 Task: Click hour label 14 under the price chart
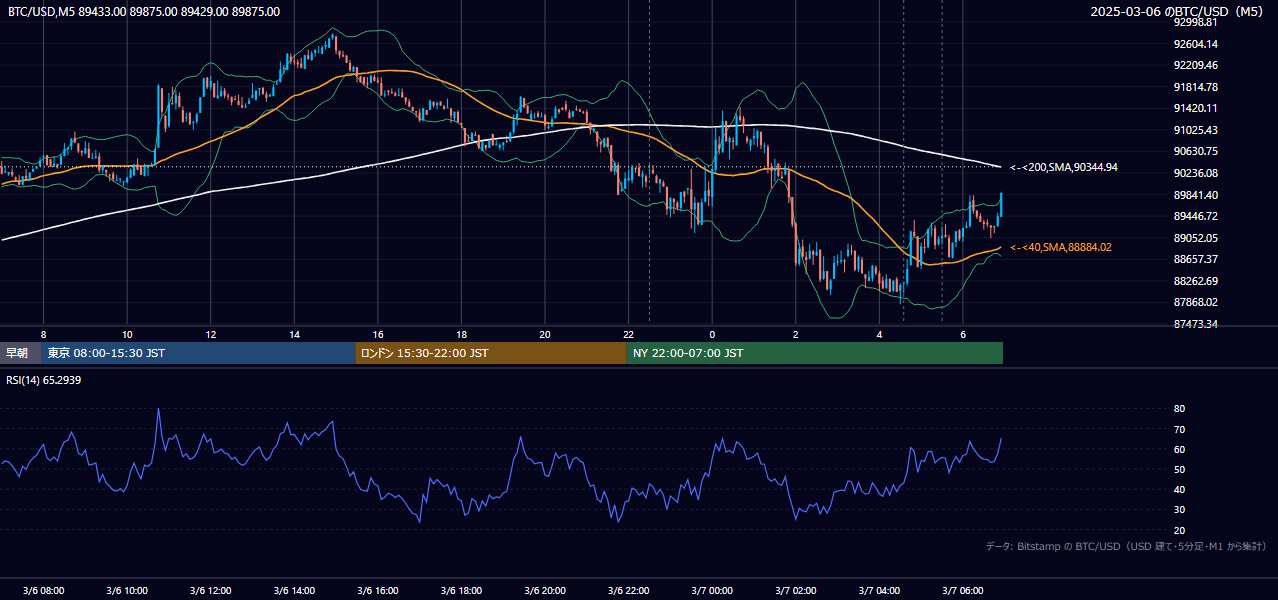294,334
